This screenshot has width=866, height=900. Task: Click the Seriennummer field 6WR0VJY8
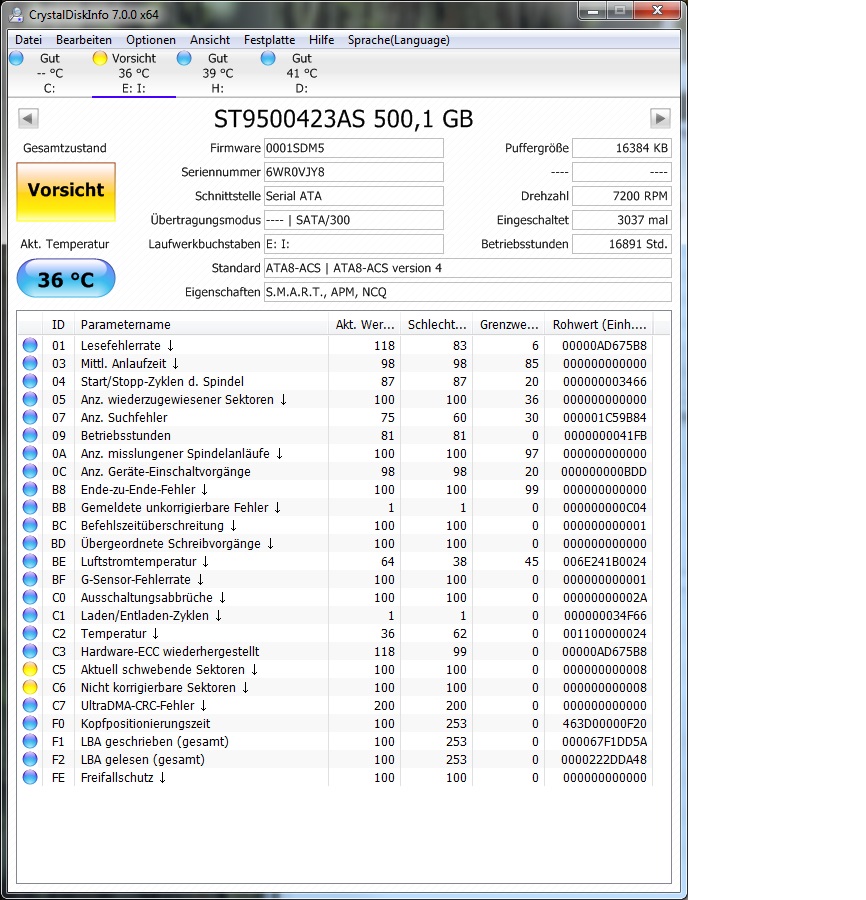tap(354, 172)
